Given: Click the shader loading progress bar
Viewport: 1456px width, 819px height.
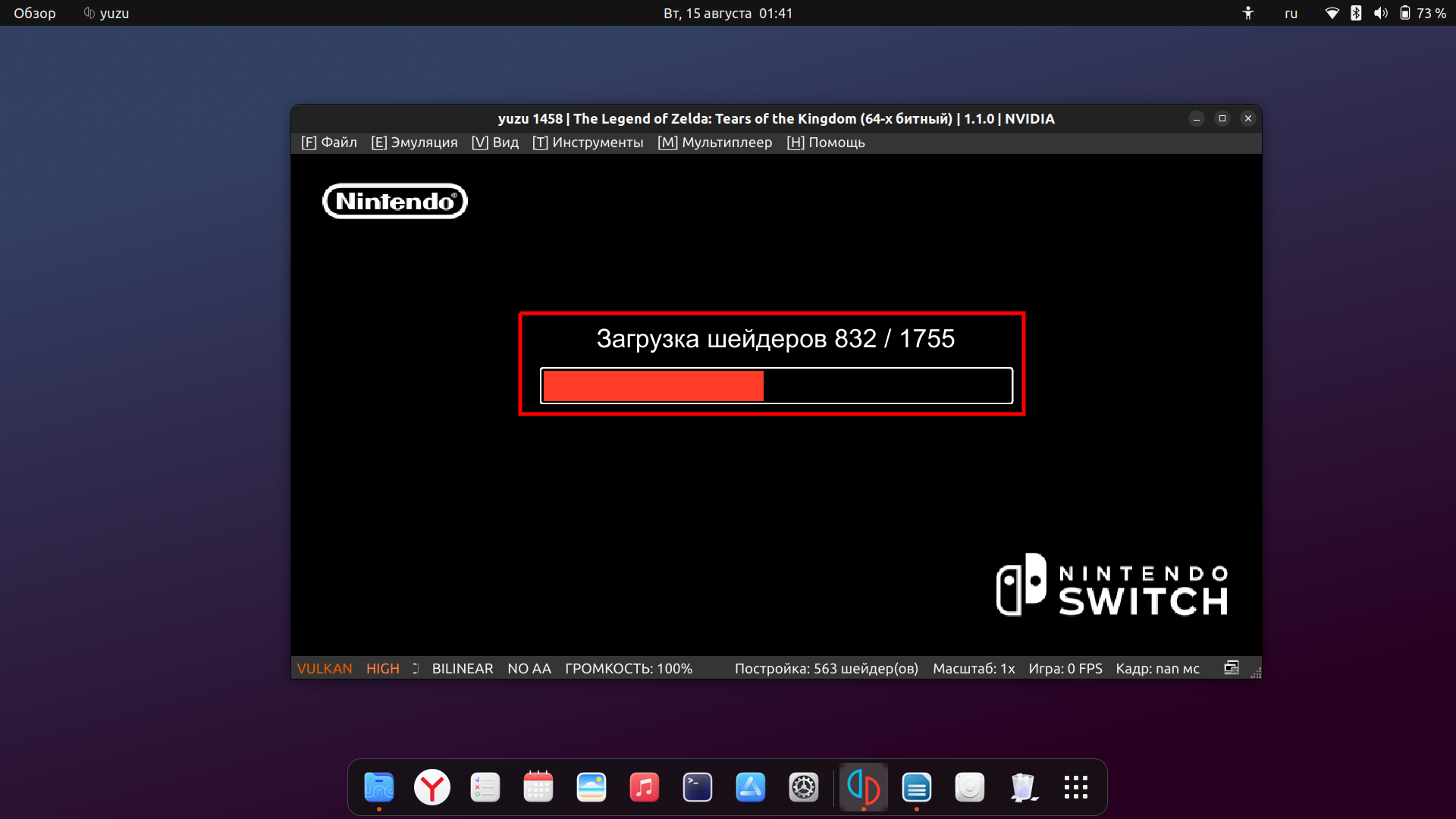Looking at the screenshot, I should click(777, 386).
